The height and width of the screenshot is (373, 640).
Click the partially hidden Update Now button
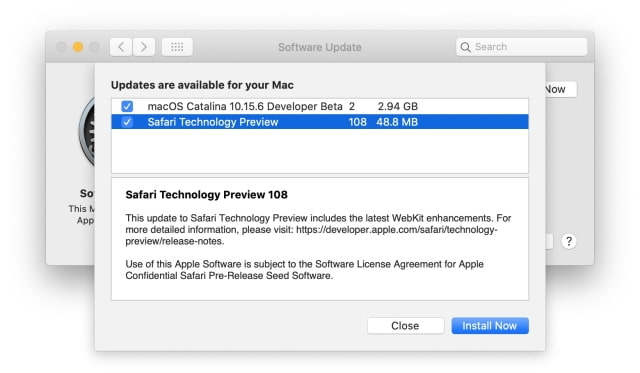(x=561, y=89)
